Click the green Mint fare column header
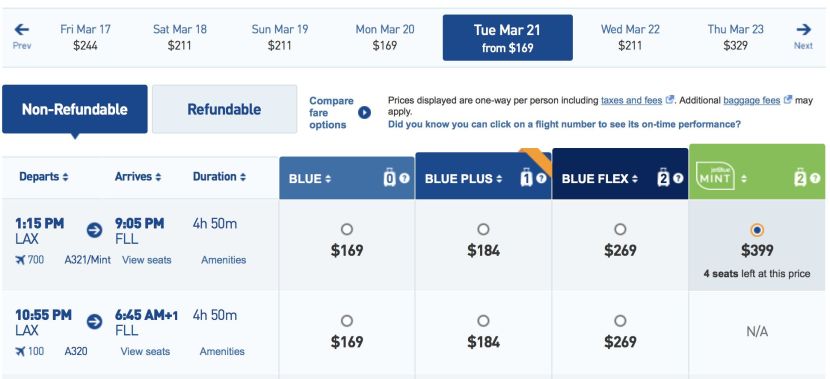 [757, 172]
